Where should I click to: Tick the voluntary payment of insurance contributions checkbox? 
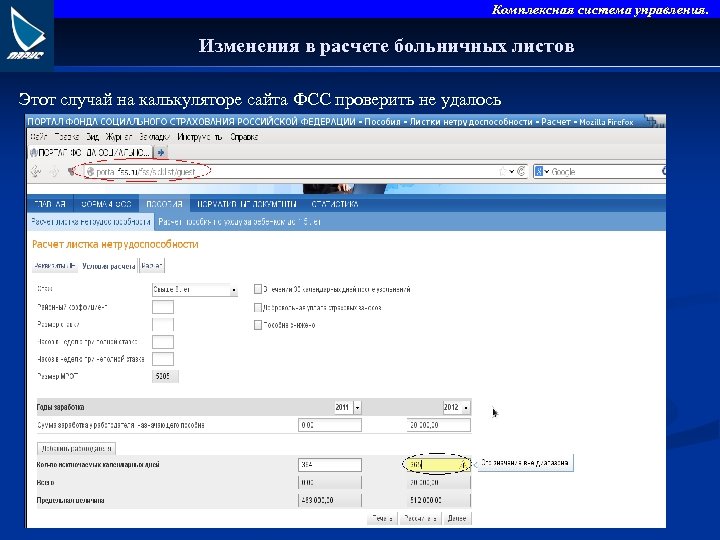pyautogui.click(x=258, y=307)
